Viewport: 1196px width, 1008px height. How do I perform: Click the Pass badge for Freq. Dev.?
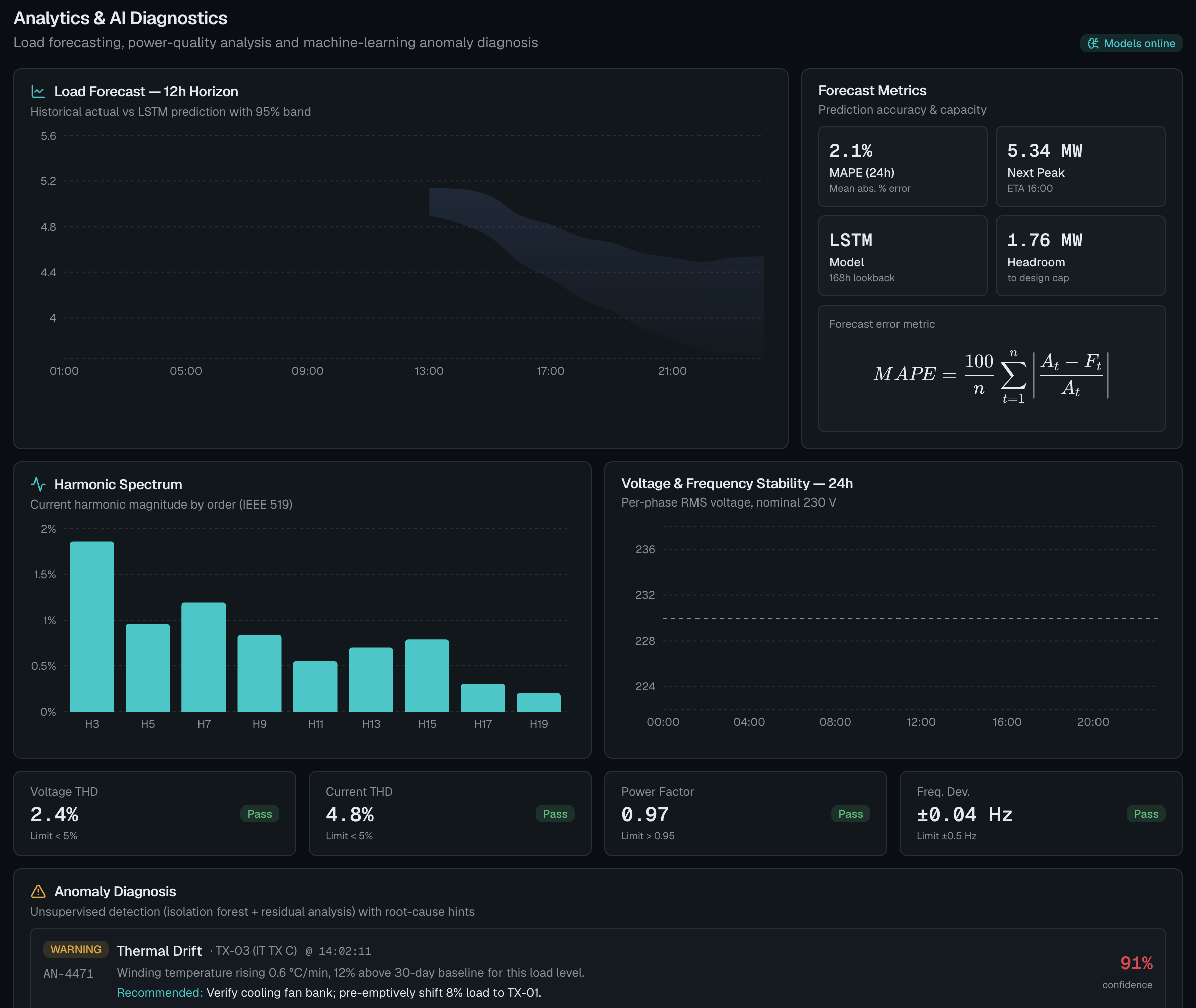click(1146, 814)
